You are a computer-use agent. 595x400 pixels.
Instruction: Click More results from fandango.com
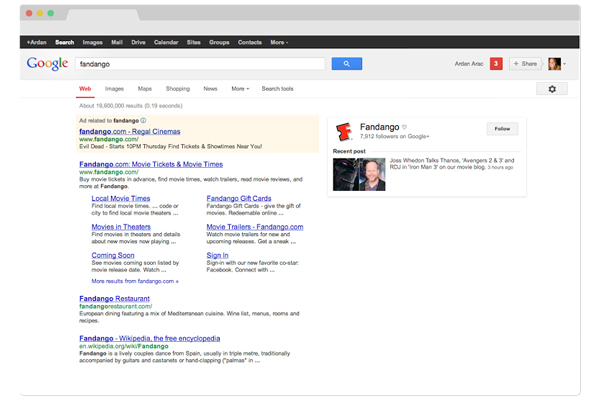135,281
